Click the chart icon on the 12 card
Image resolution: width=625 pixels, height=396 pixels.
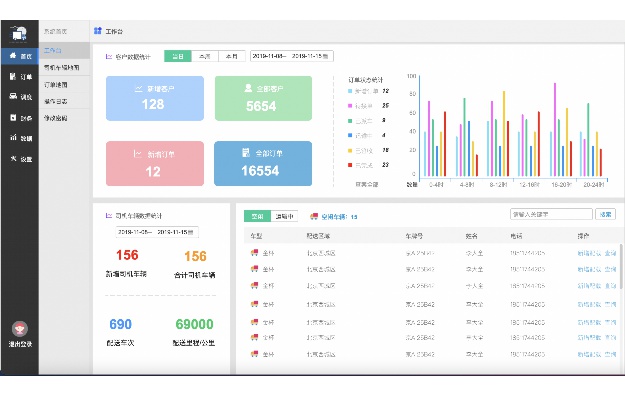(138, 154)
